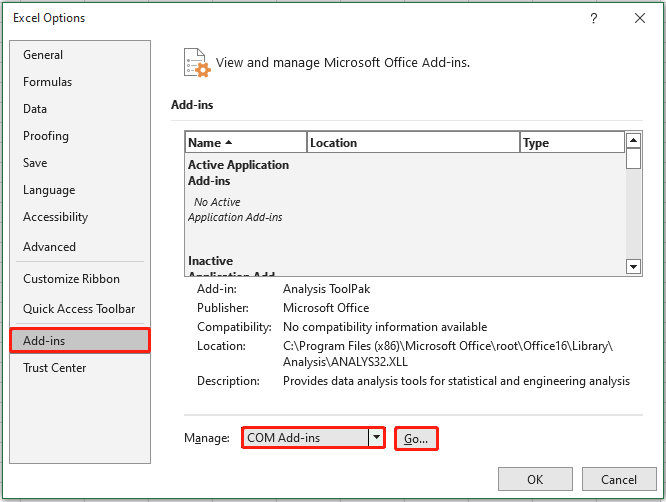Click the Add-ins gear document icon
This screenshot has height=502, width=666.
click(197, 63)
